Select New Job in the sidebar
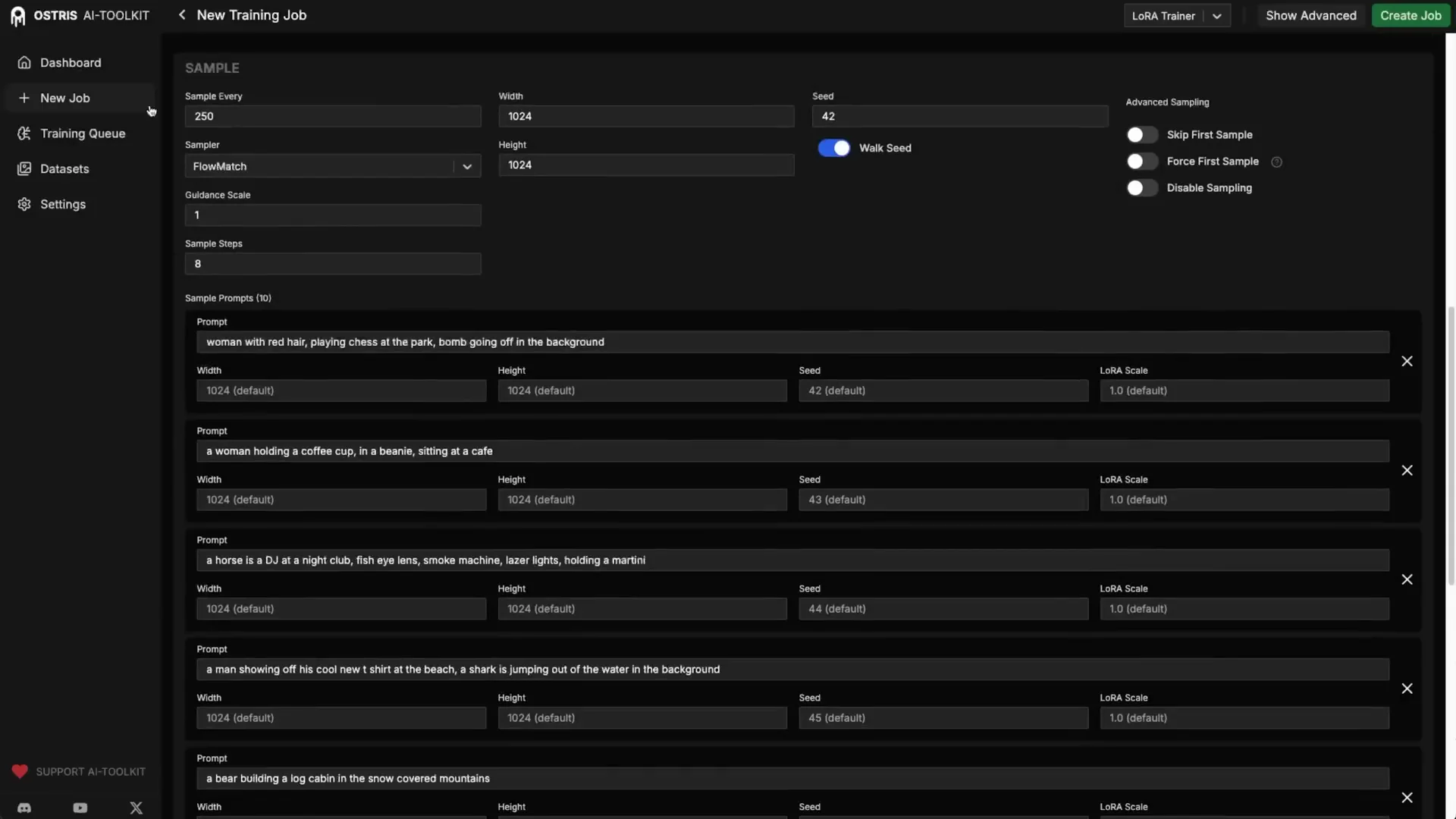The height and width of the screenshot is (819, 1456). pyautogui.click(x=64, y=98)
